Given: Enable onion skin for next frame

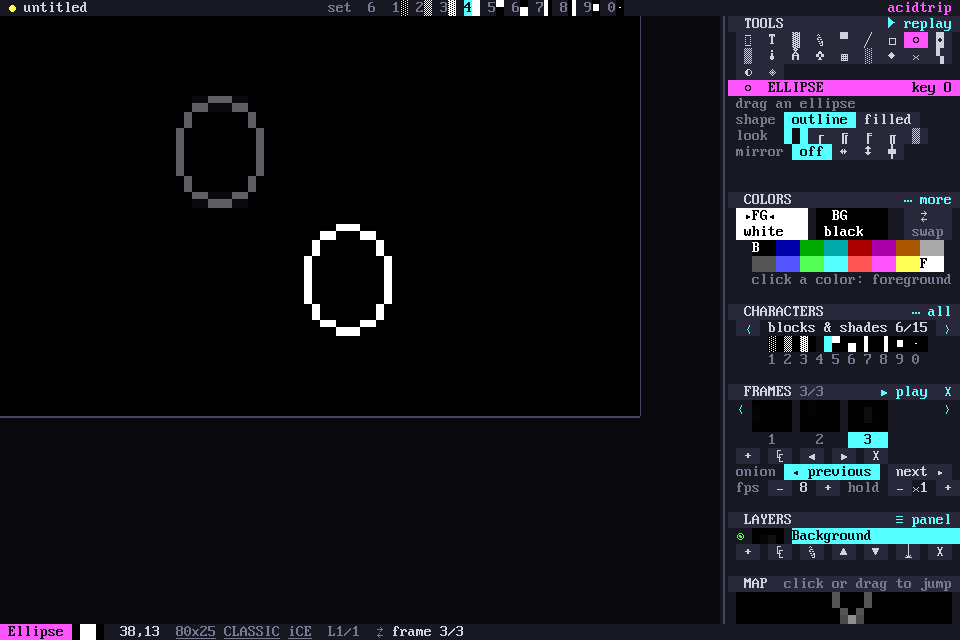Looking at the screenshot, I should pyautogui.click(x=919, y=472).
